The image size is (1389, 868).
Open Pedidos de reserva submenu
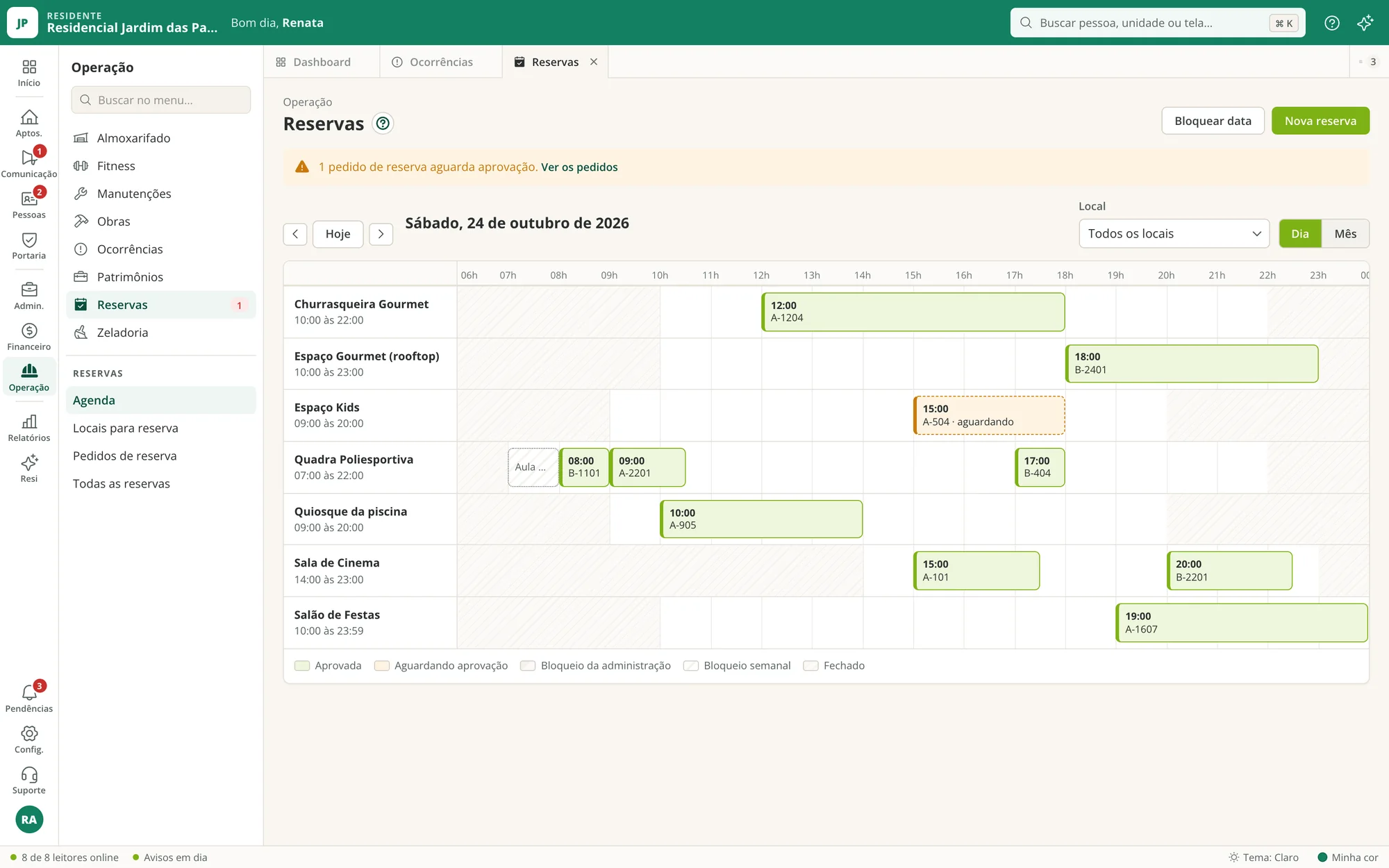tap(161, 456)
